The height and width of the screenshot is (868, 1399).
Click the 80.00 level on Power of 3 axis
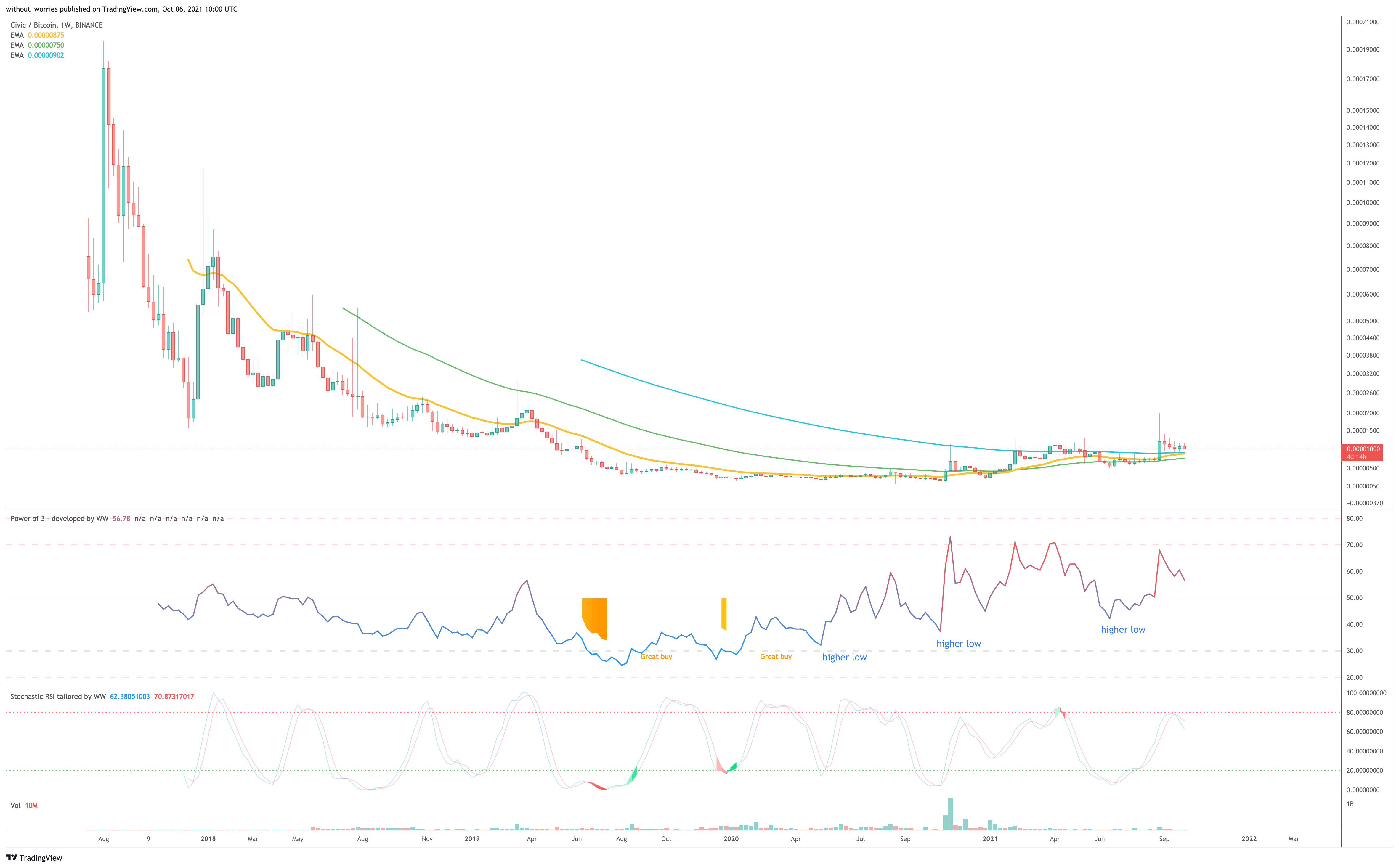[x=1354, y=518]
